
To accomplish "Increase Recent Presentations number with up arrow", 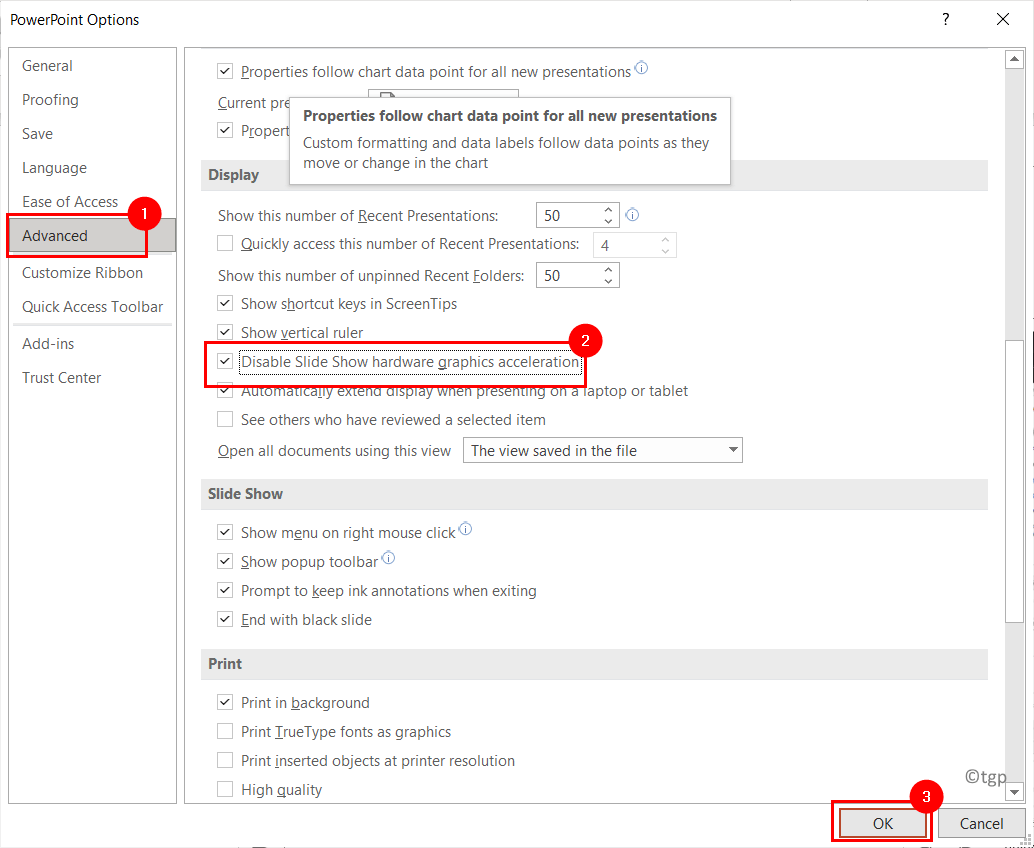I will [609, 209].
